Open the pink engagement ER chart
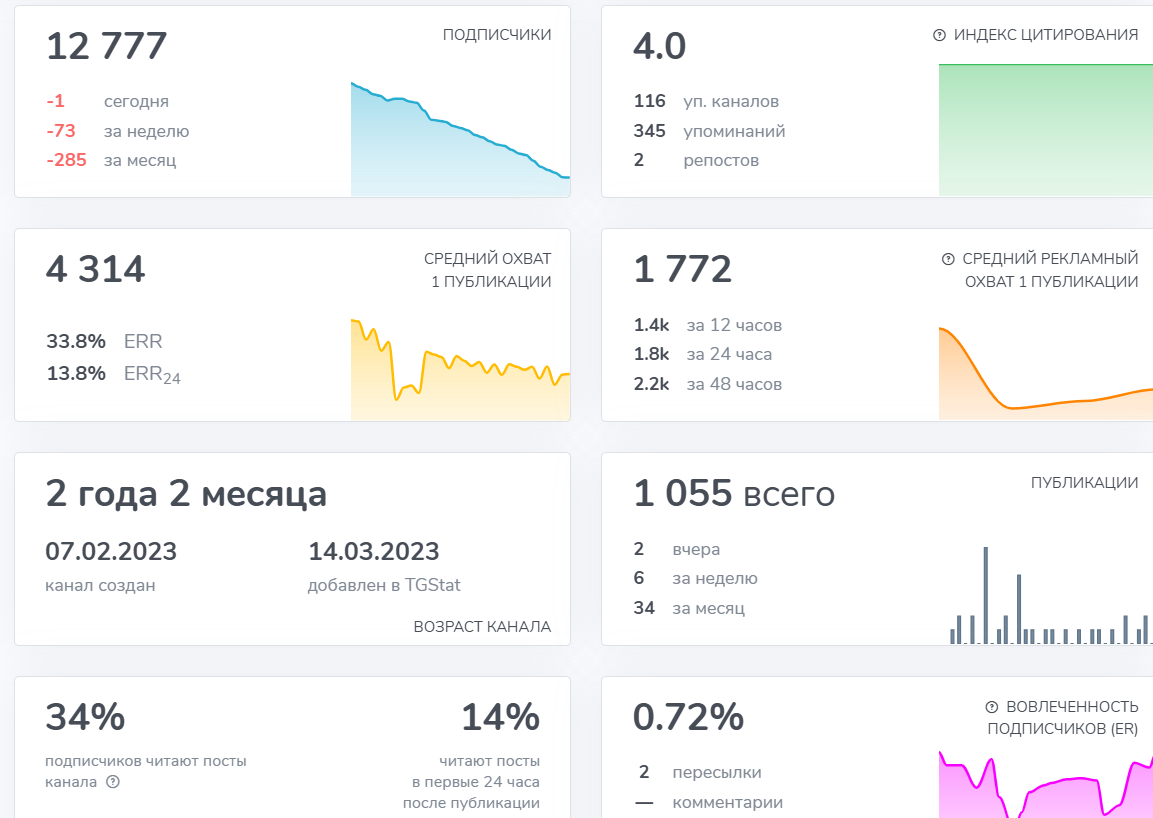Image resolution: width=1153 pixels, height=818 pixels. click(x=1046, y=784)
